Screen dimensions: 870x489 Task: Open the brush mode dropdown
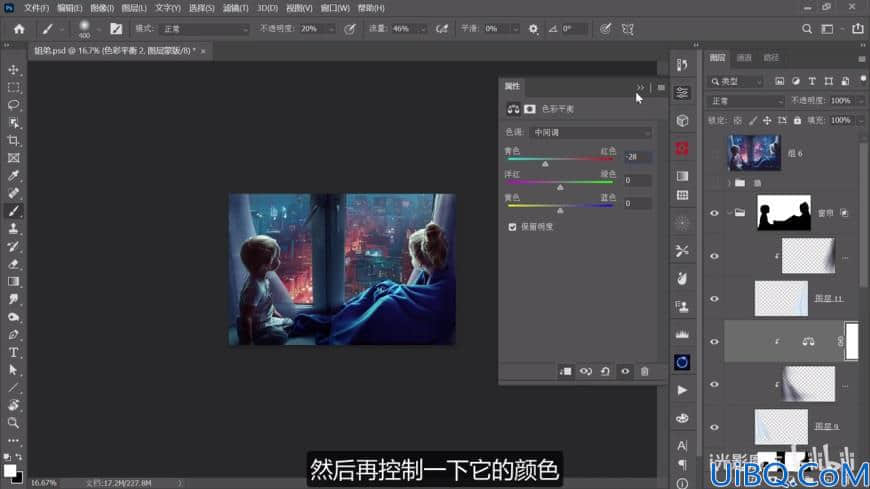click(x=204, y=29)
